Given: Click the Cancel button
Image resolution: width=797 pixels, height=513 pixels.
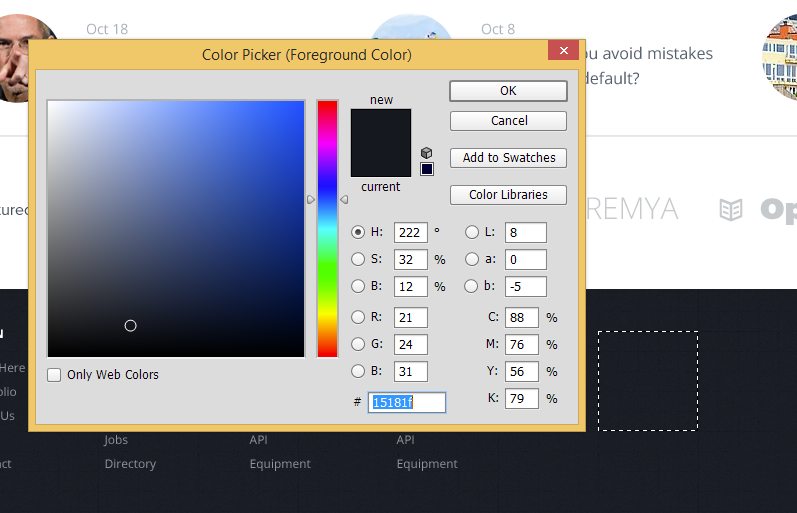Looking at the screenshot, I should (508, 121).
